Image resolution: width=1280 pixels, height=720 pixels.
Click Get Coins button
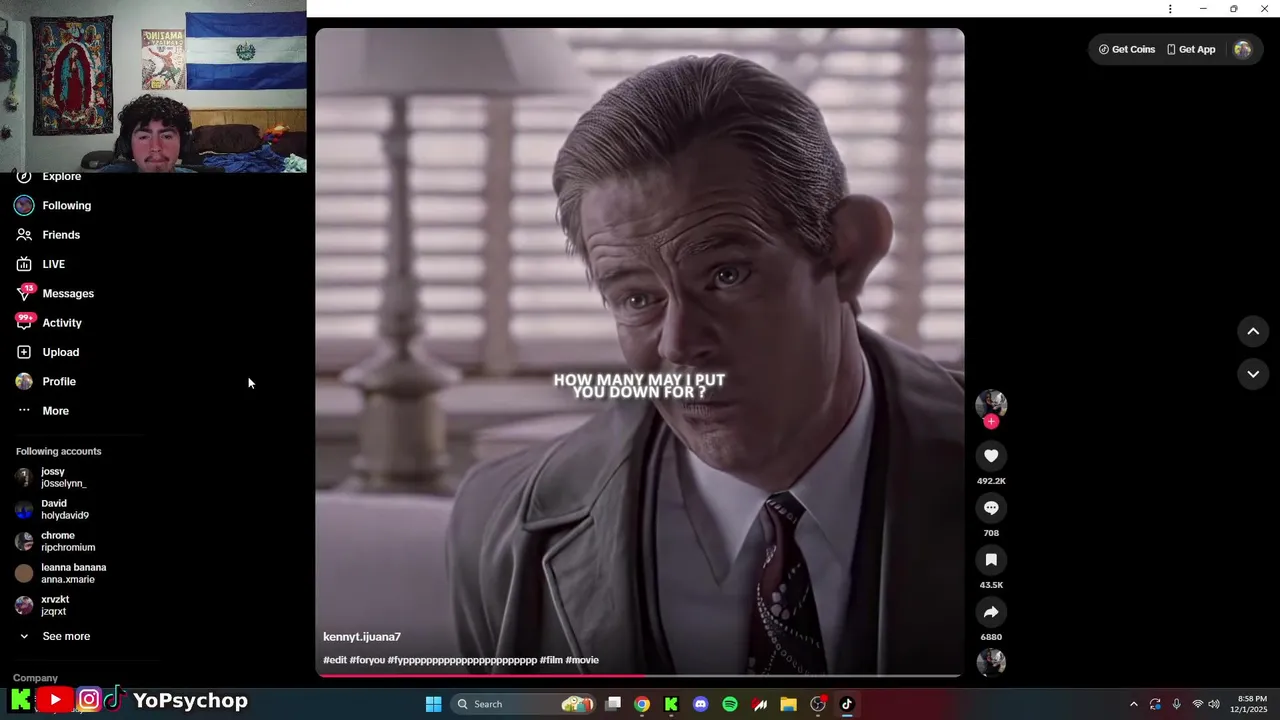tap(1127, 49)
